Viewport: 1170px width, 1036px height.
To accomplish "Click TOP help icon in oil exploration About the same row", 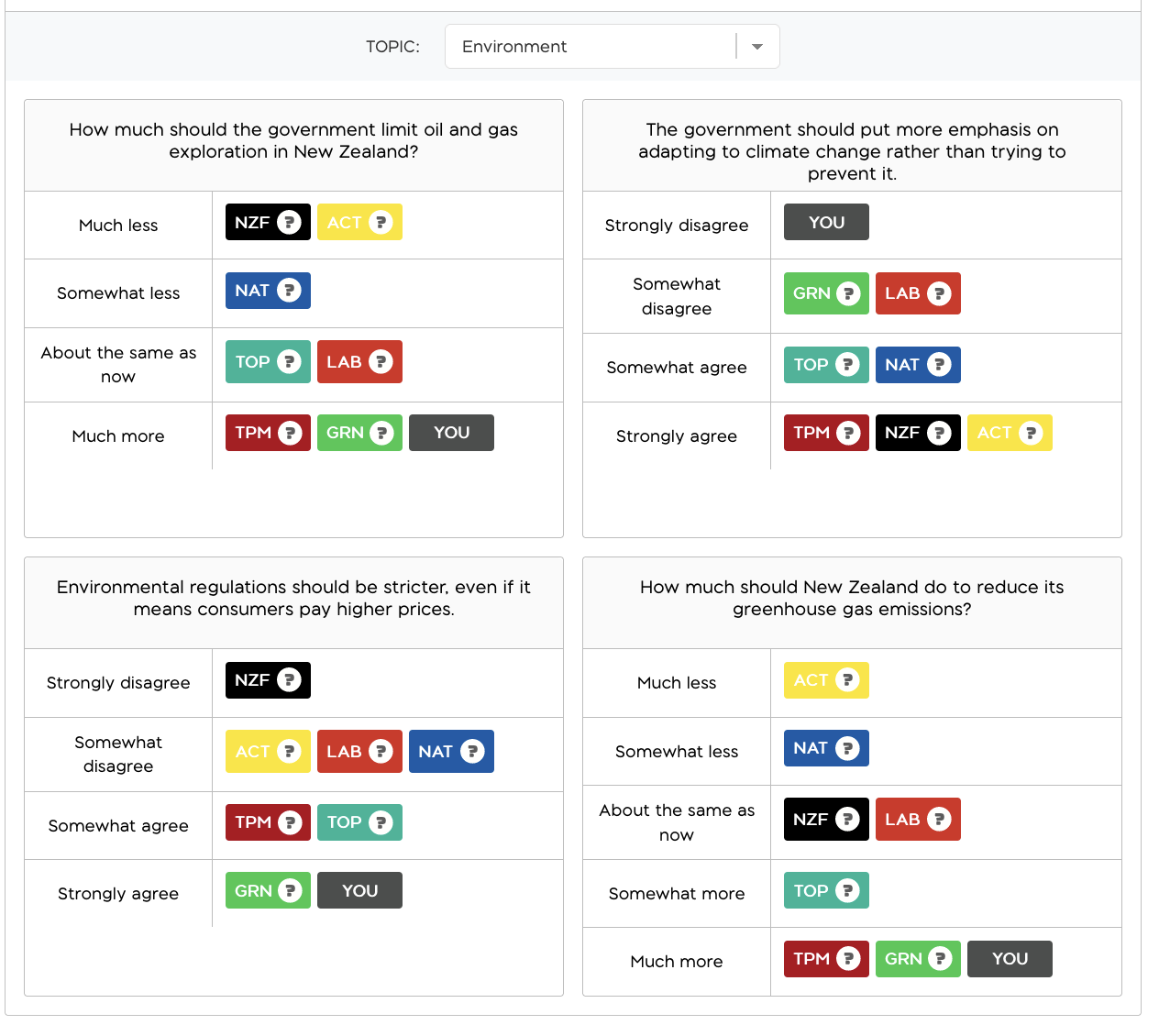I will click(x=289, y=362).
